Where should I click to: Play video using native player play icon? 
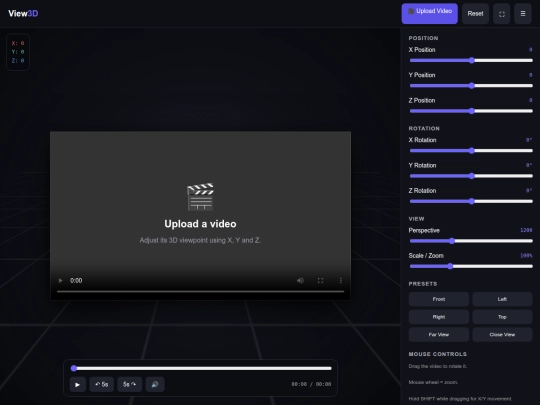[x=61, y=280]
